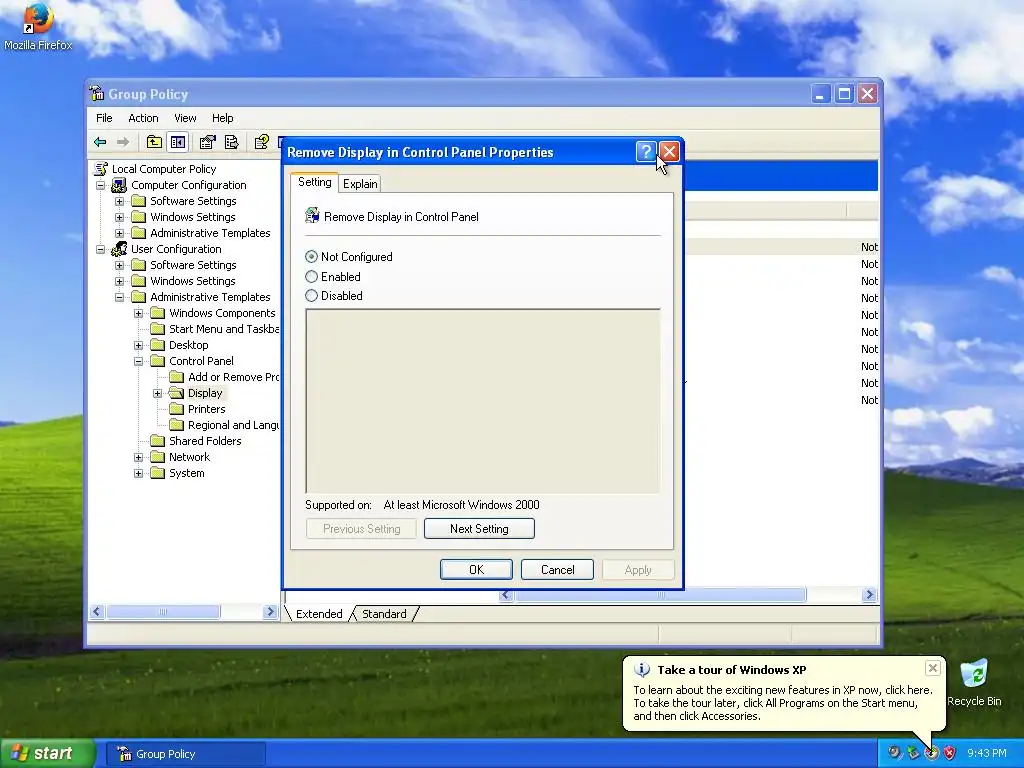Open the View menu
The image size is (1024, 768).
click(x=185, y=118)
